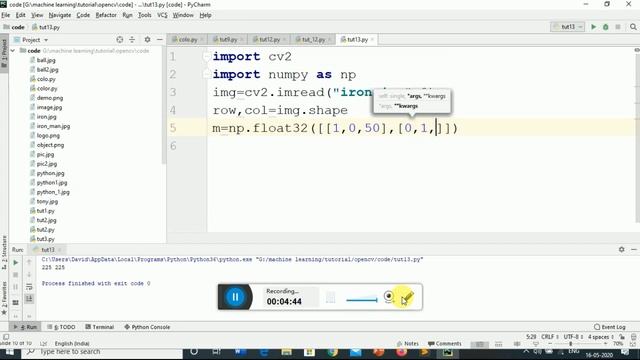Adjust the recorder volume slider
This screenshot has width=640, height=360.
(362, 300)
